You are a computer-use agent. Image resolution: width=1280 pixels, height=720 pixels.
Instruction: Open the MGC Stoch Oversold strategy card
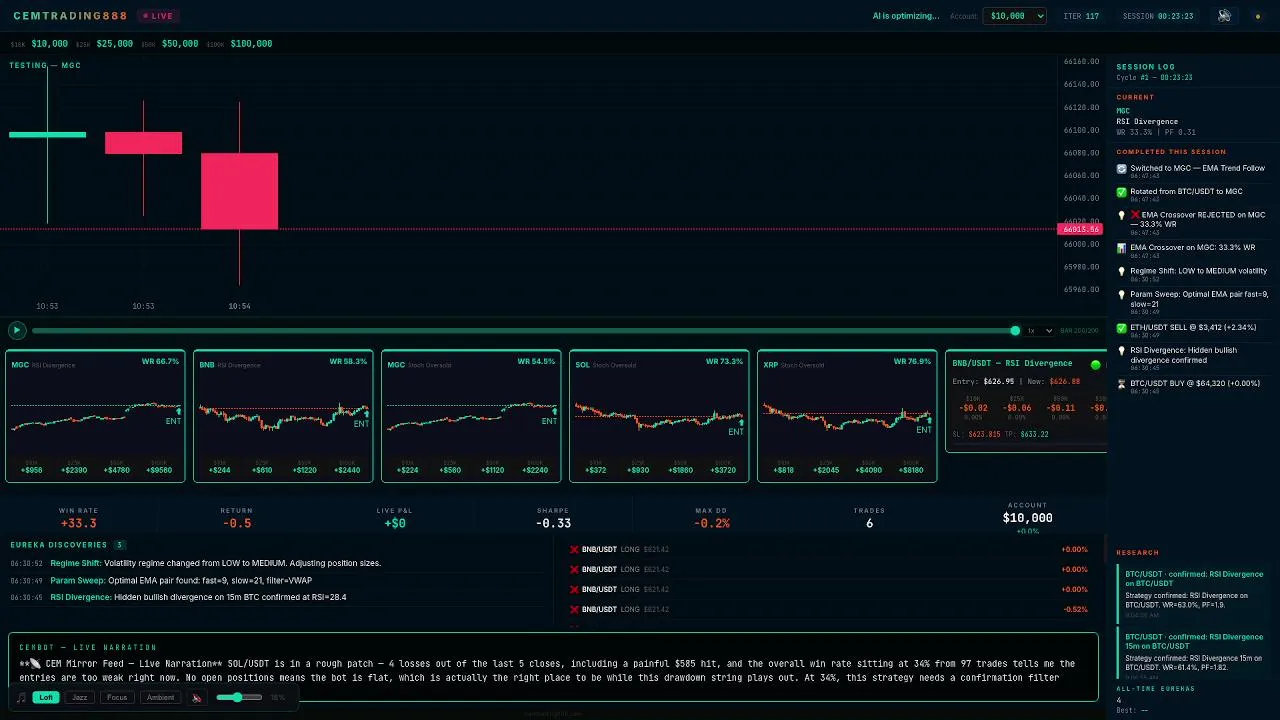pos(471,416)
